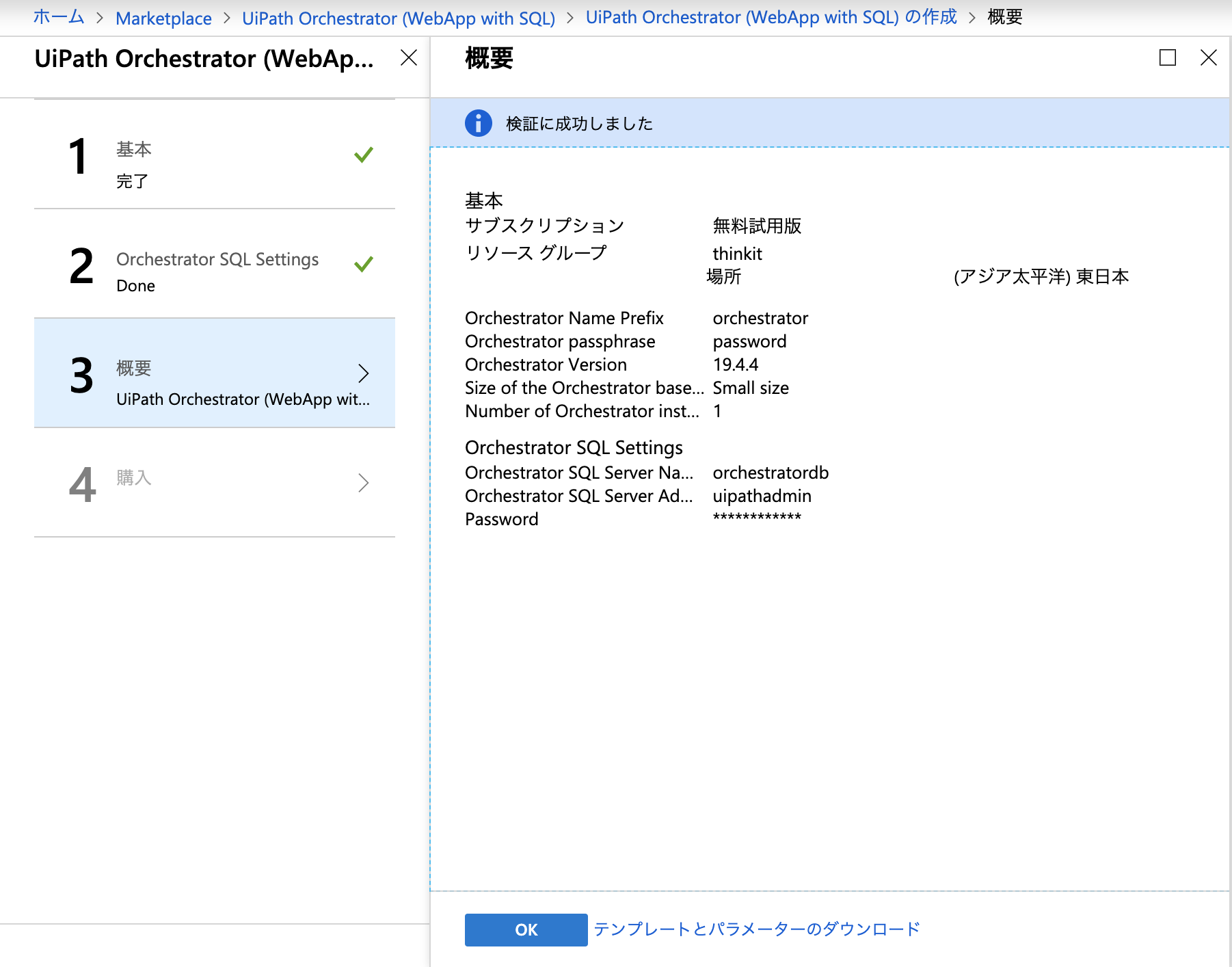Click the リソース グループ label
1232x967 pixels.
535,253
